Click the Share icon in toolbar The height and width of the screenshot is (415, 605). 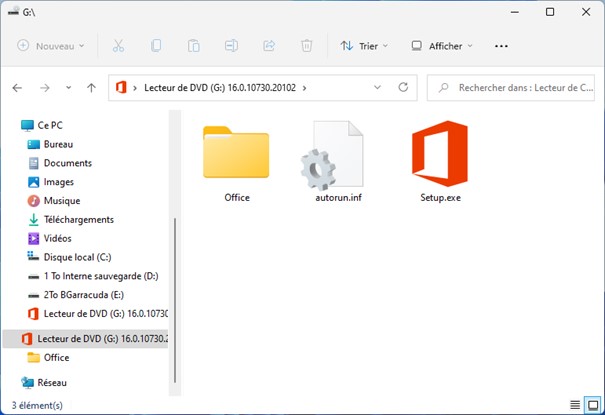tap(269, 46)
